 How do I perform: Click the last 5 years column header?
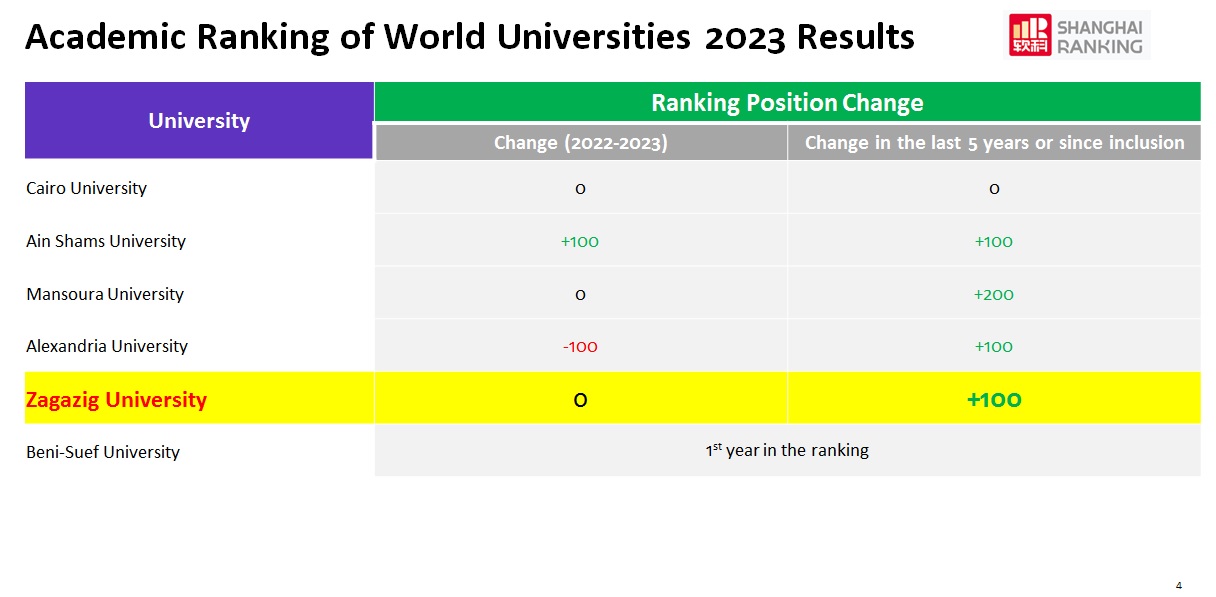(x=994, y=143)
